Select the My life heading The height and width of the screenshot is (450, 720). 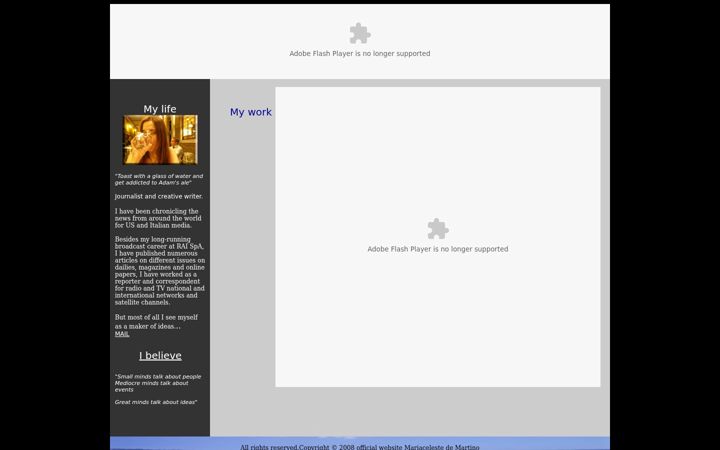click(160, 109)
